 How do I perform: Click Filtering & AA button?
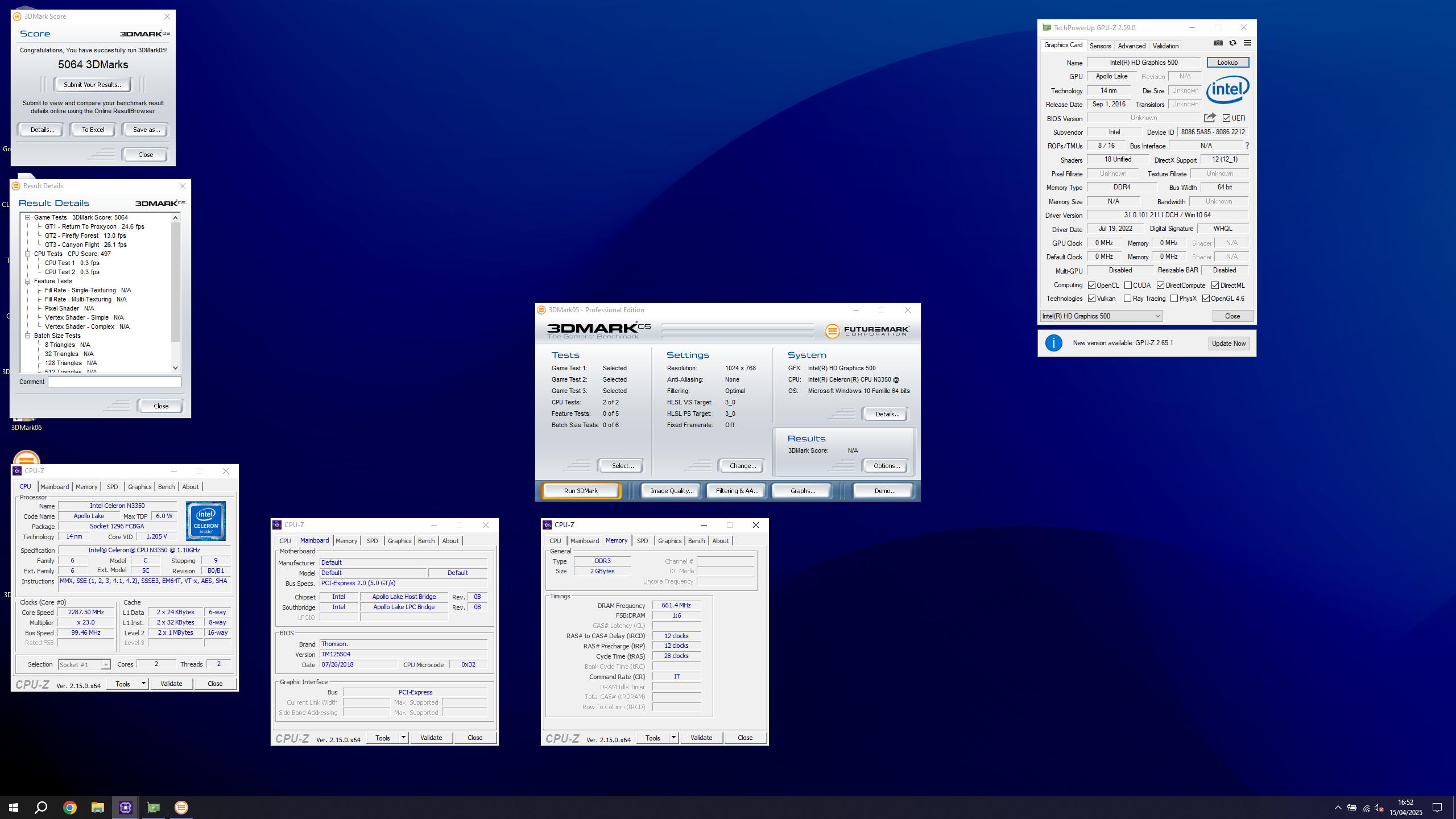(737, 491)
